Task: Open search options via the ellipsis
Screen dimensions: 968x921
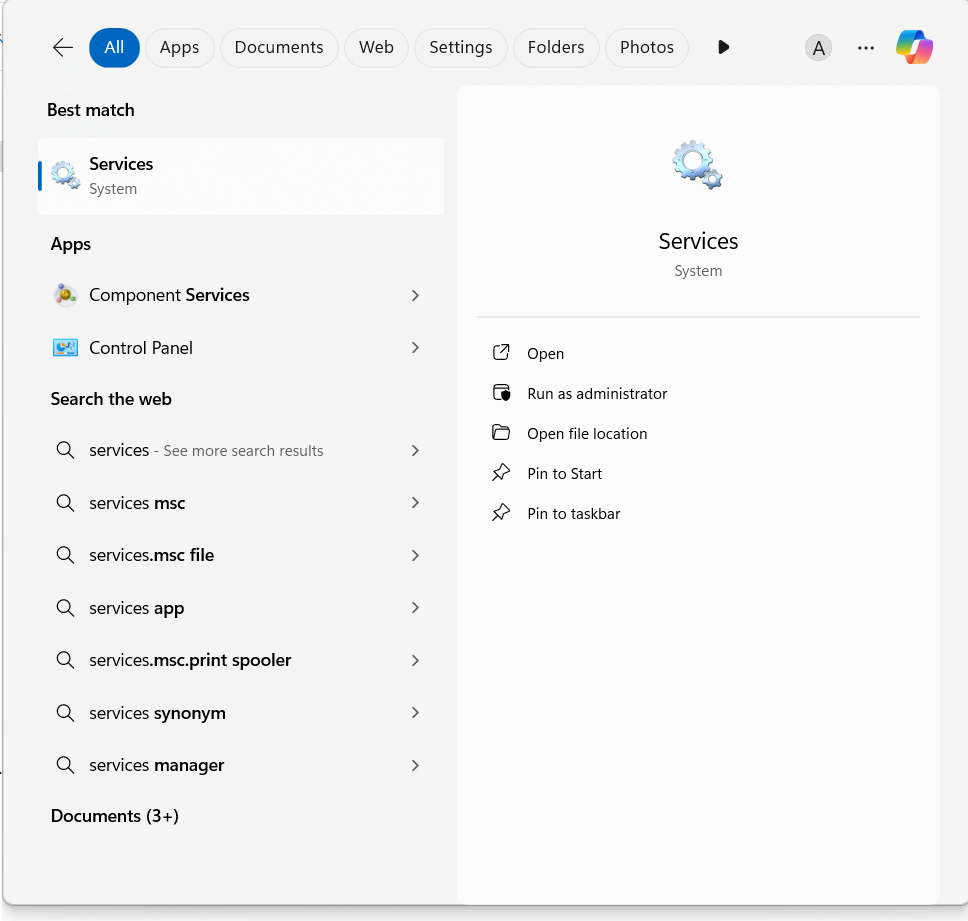Action: pos(865,47)
